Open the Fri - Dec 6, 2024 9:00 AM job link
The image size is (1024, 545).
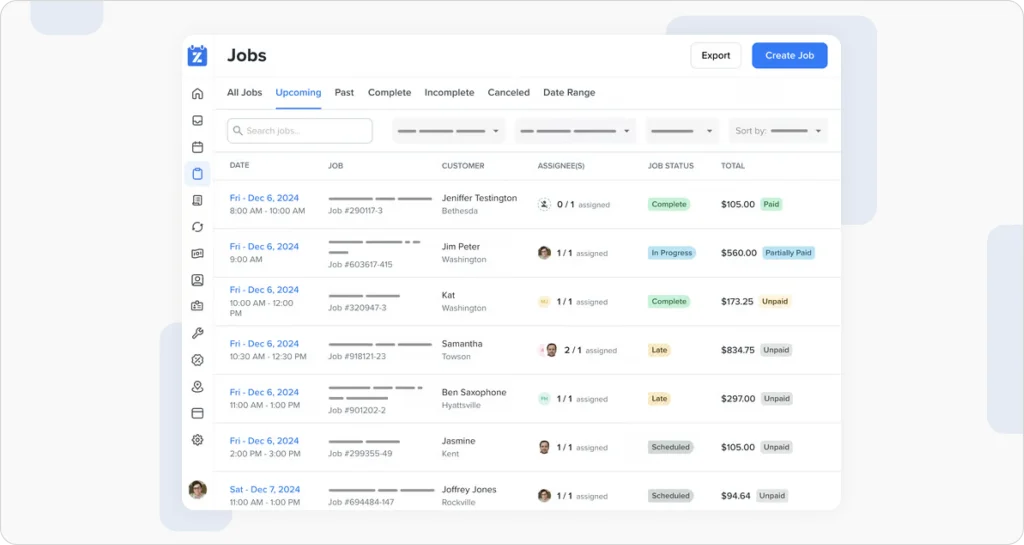264,246
